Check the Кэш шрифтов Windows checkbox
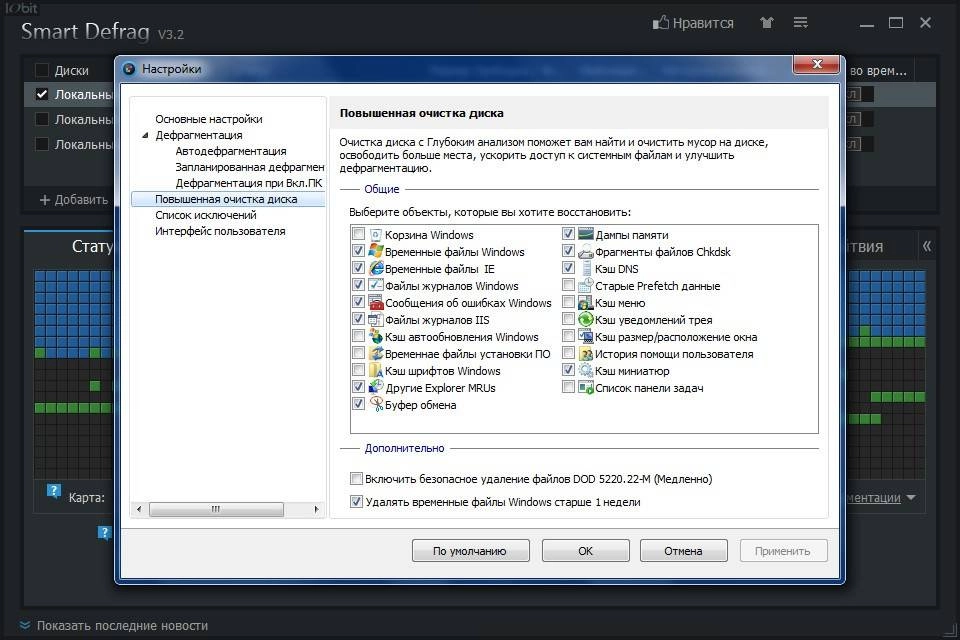 coord(358,371)
